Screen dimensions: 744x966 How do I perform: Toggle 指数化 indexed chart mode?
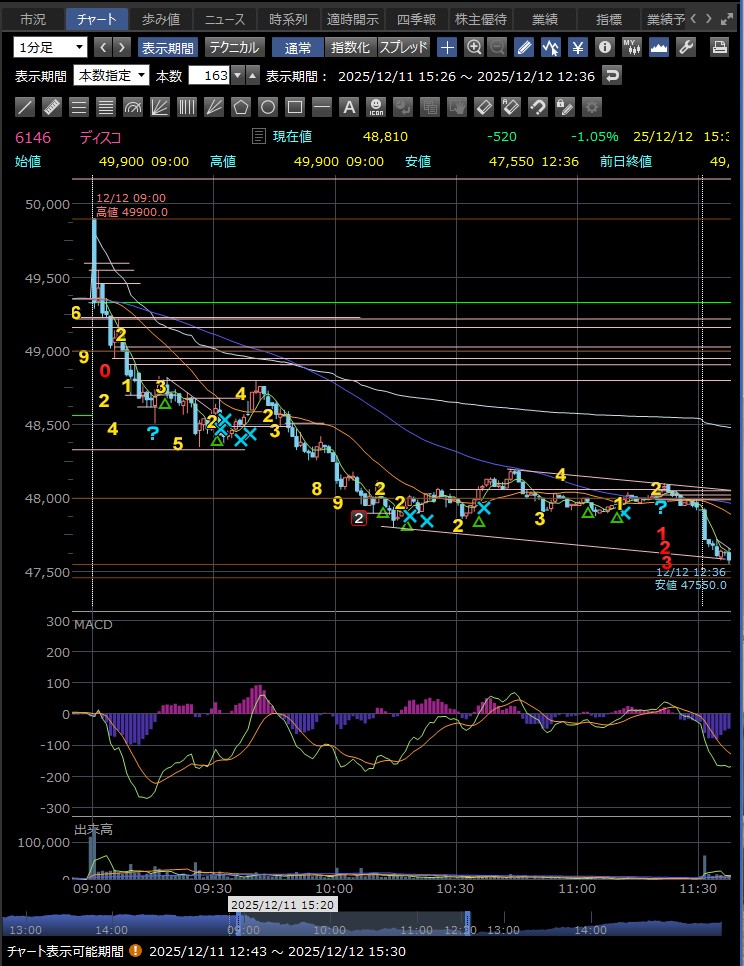point(350,47)
